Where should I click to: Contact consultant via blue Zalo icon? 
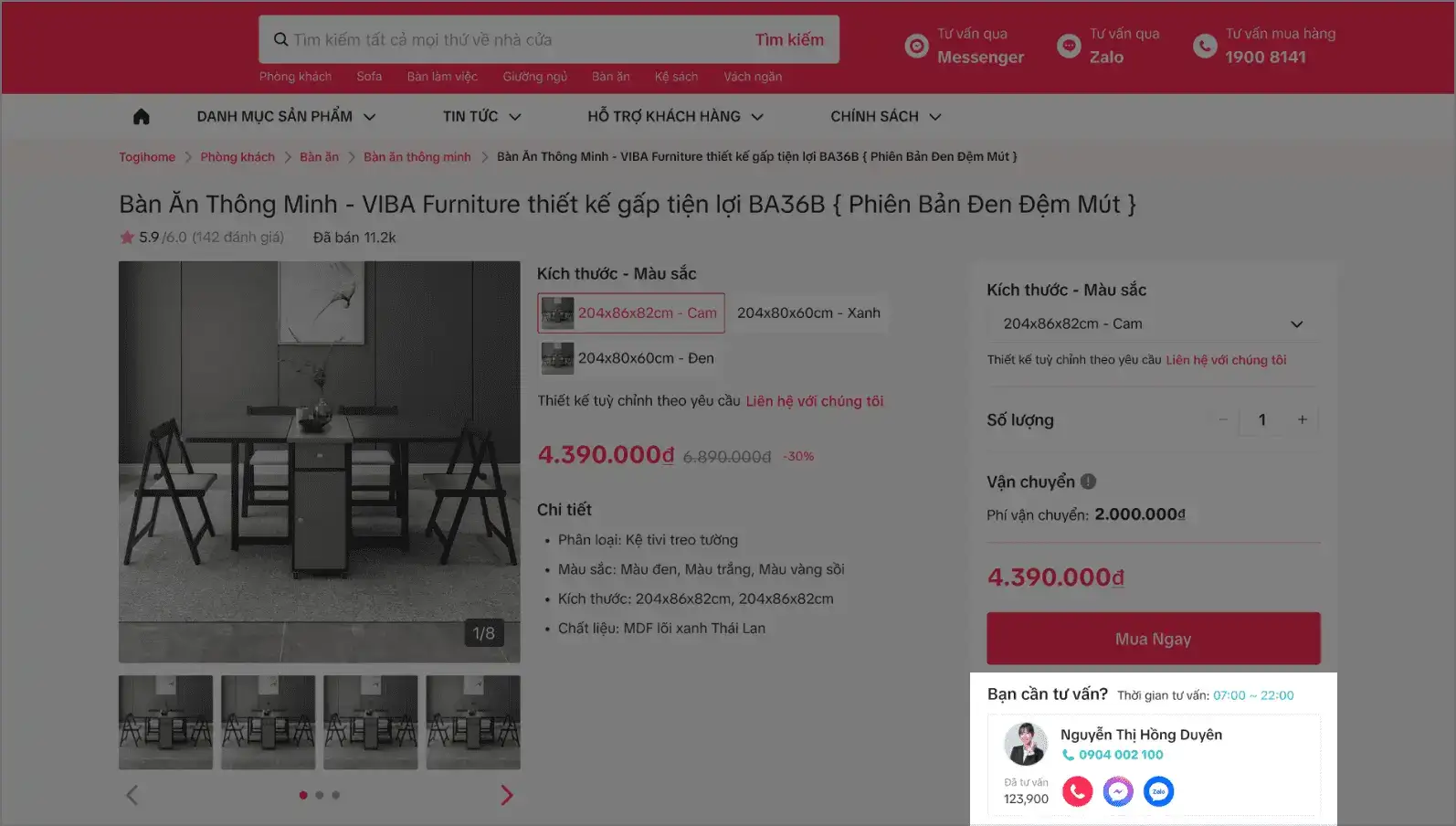[x=1158, y=791]
